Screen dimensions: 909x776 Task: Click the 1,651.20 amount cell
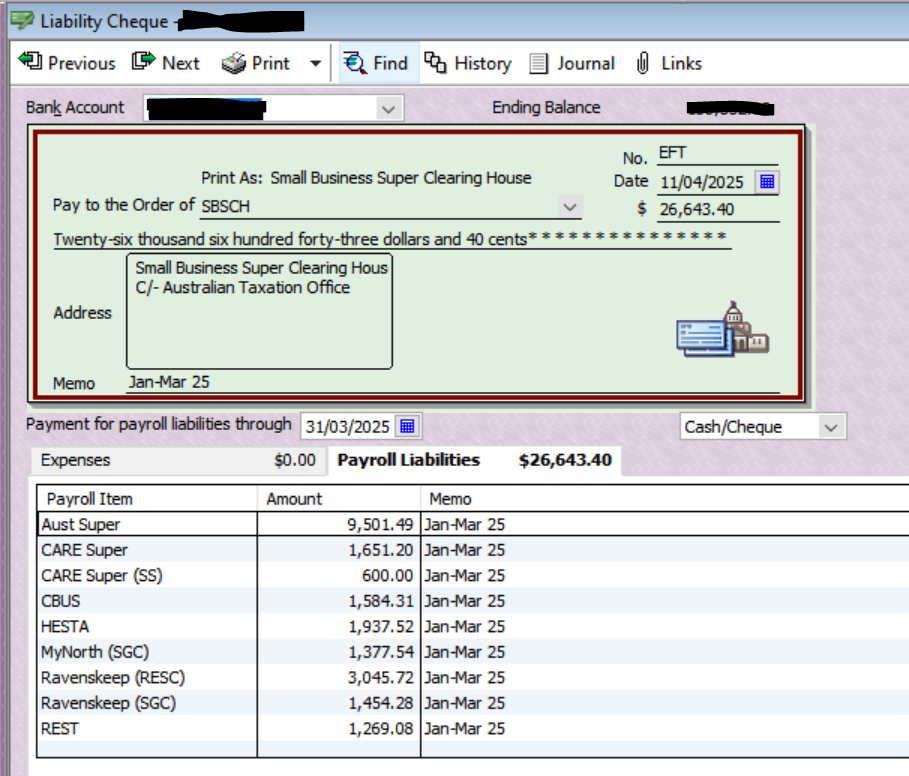click(339, 550)
